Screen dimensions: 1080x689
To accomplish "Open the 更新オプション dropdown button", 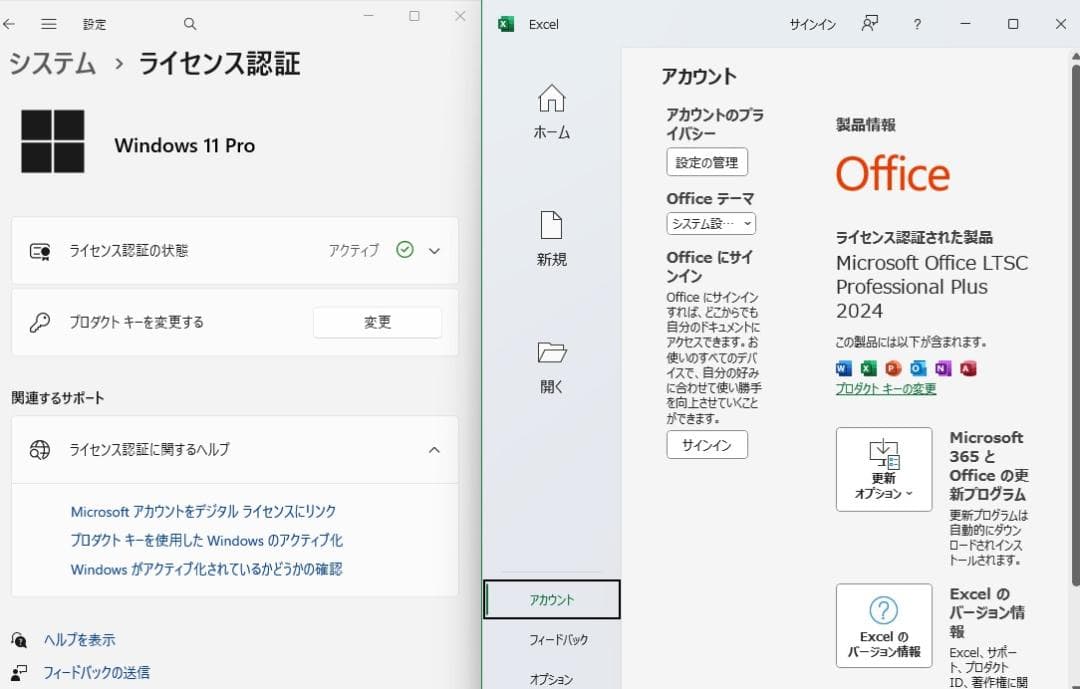I will pyautogui.click(x=884, y=469).
